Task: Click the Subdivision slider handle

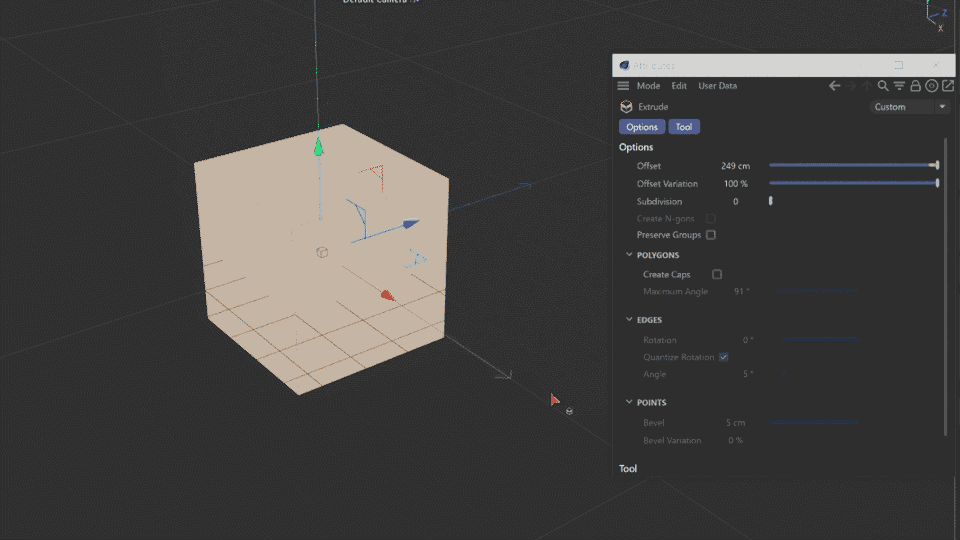Action: point(771,201)
